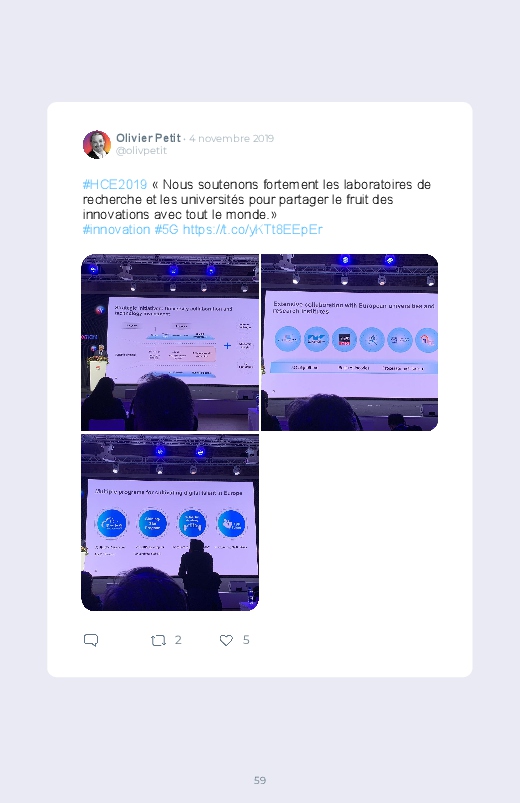This screenshot has width=520, height=803.
Task: Click the page number 59
Action: pyautogui.click(x=260, y=780)
